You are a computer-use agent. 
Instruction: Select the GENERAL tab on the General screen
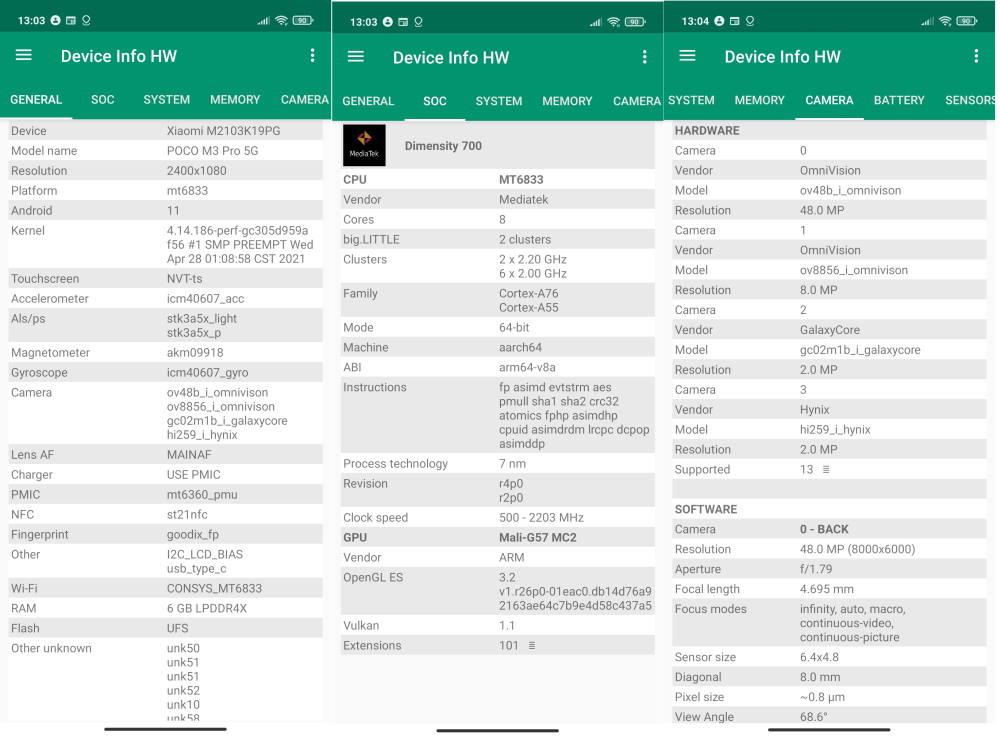click(36, 99)
